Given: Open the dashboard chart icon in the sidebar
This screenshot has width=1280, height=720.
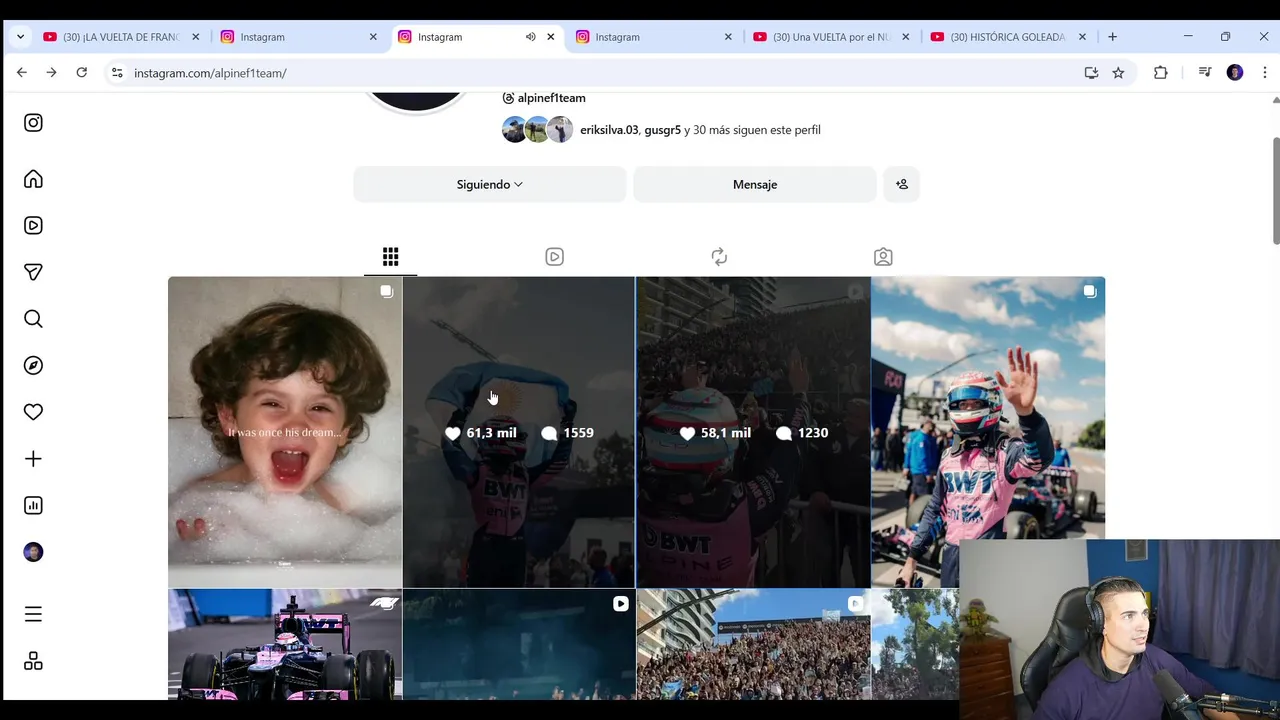Looking at the screenshot, I should (33, 505).
